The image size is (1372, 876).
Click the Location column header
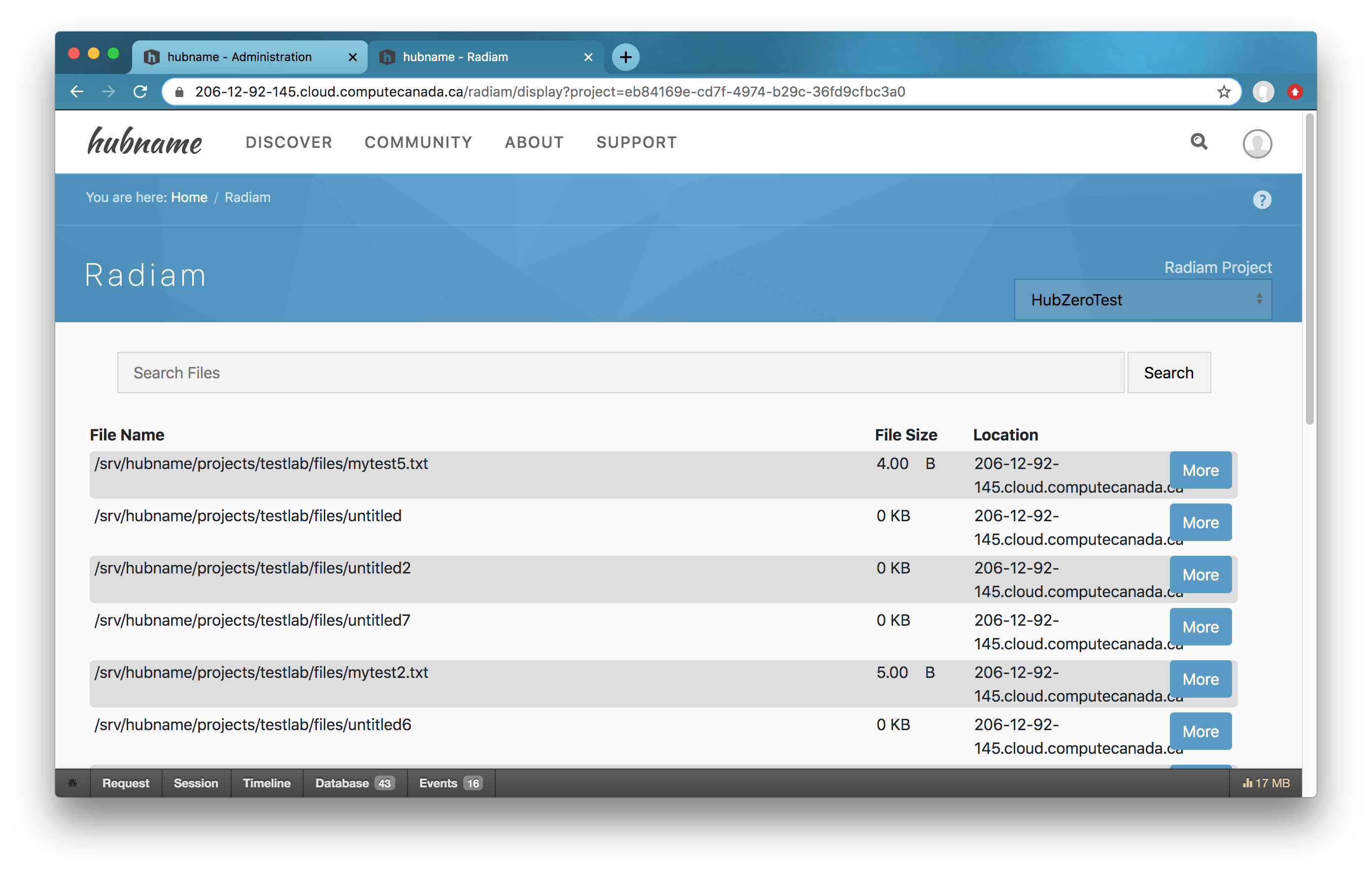[x=1005, y=435]
